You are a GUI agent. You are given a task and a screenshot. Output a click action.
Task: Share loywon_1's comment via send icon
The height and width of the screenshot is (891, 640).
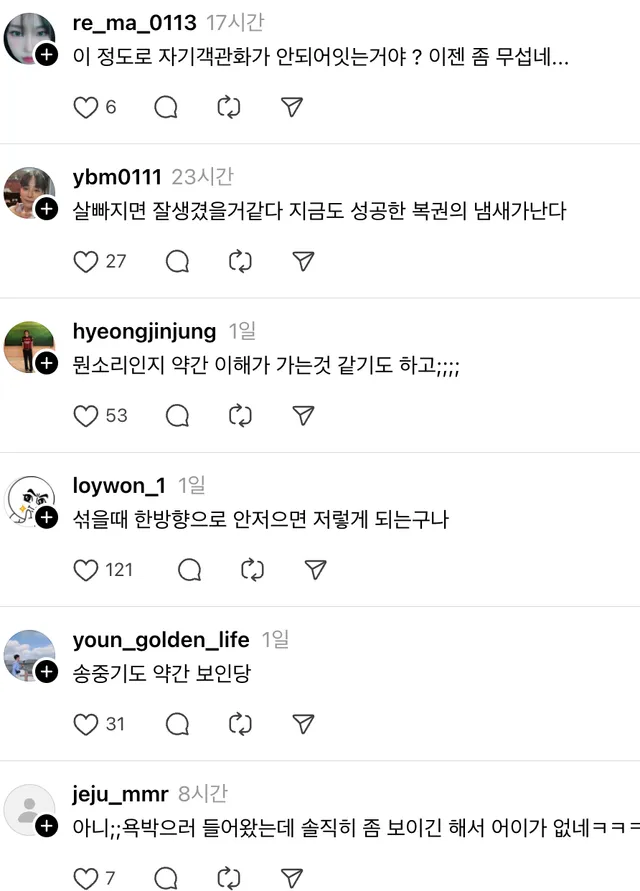click(315, 569)
